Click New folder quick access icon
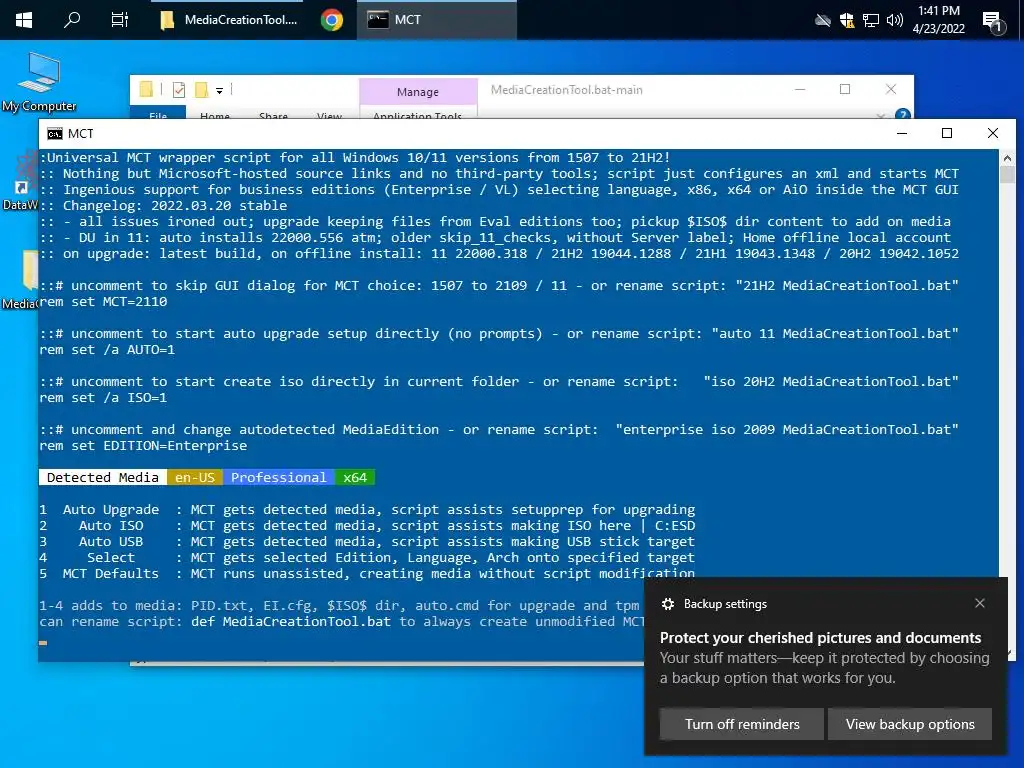1024x768 pixels. (202, 89)
